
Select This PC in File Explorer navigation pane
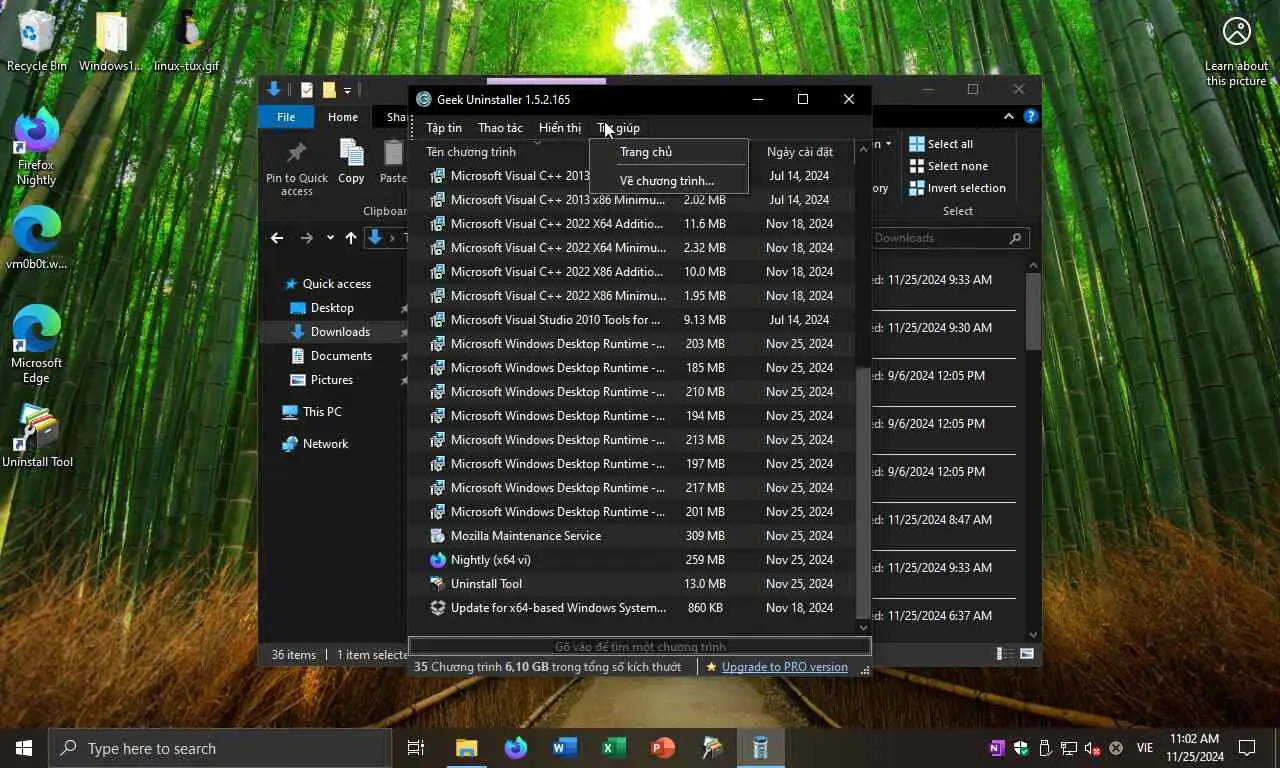click(322, 412)
